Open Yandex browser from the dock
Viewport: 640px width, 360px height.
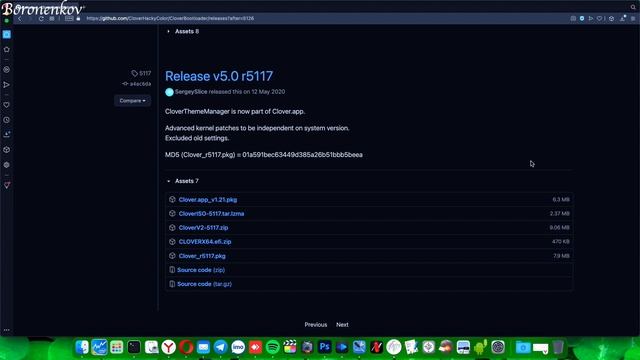(x=169, y=347)
